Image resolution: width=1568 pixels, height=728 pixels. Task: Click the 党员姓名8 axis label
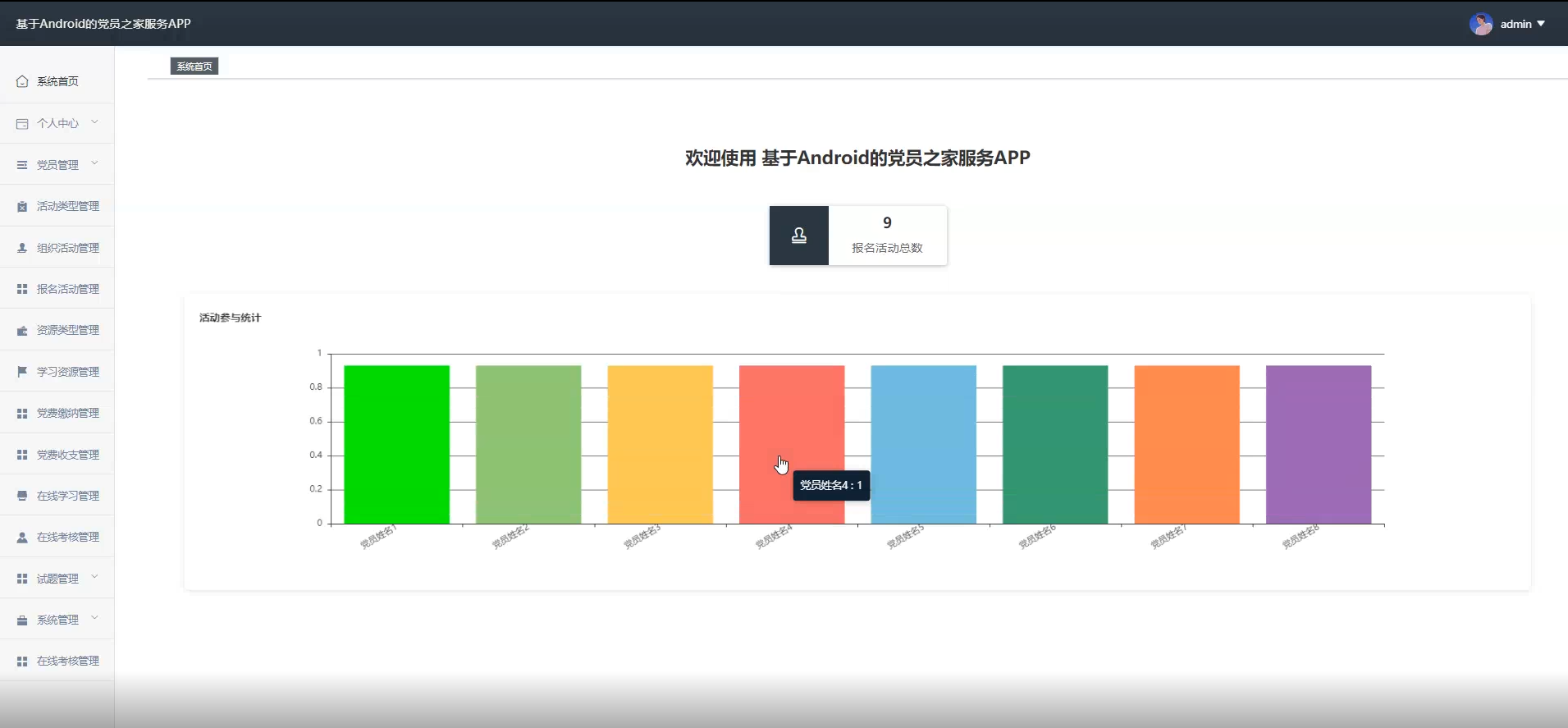(1301, 537)
